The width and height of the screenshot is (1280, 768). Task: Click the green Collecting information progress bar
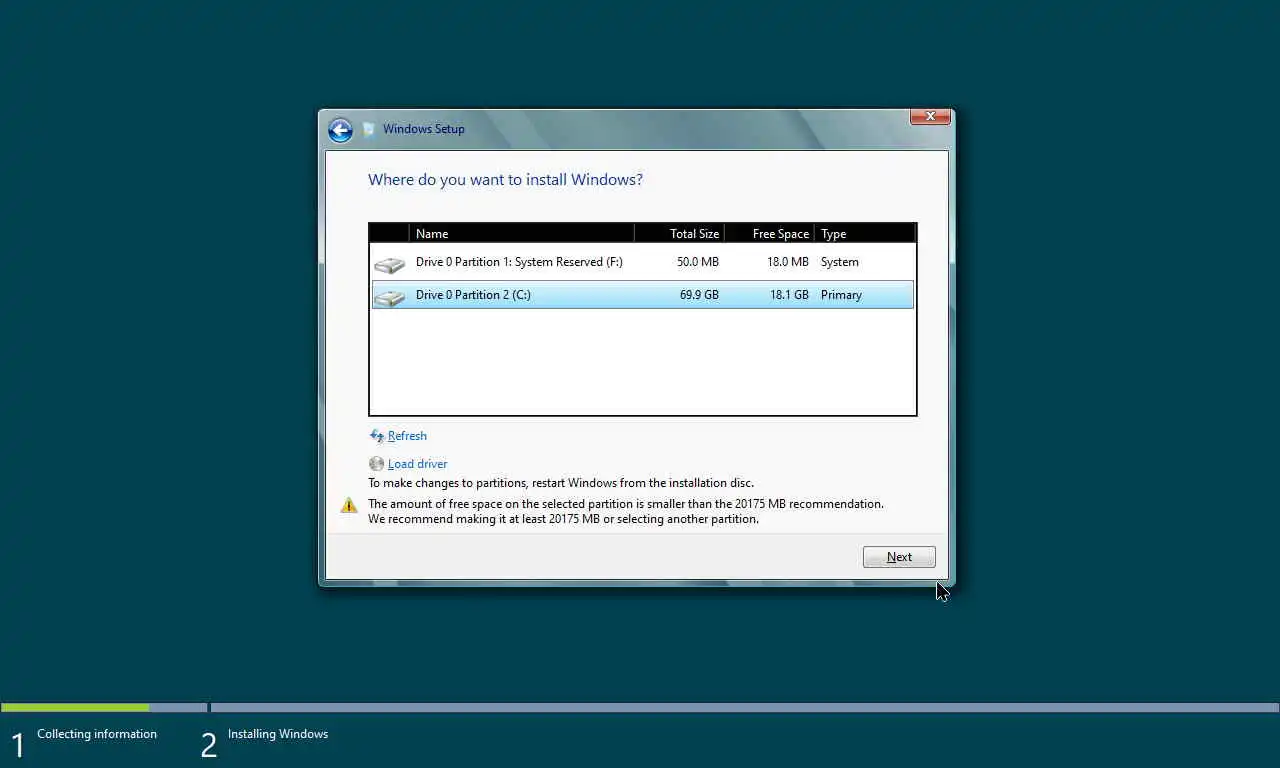[x=75, y=707]
